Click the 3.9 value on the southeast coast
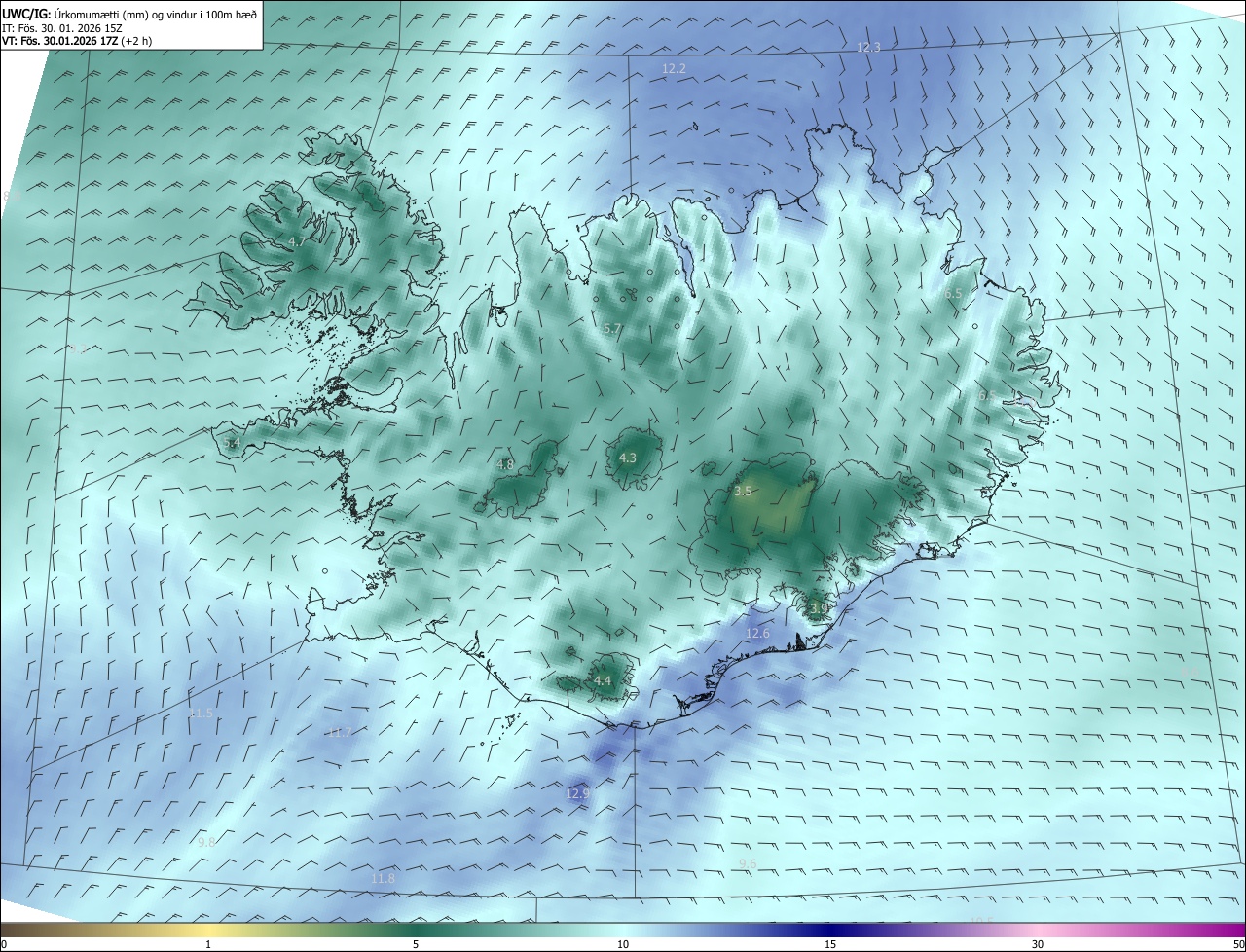 819,609
